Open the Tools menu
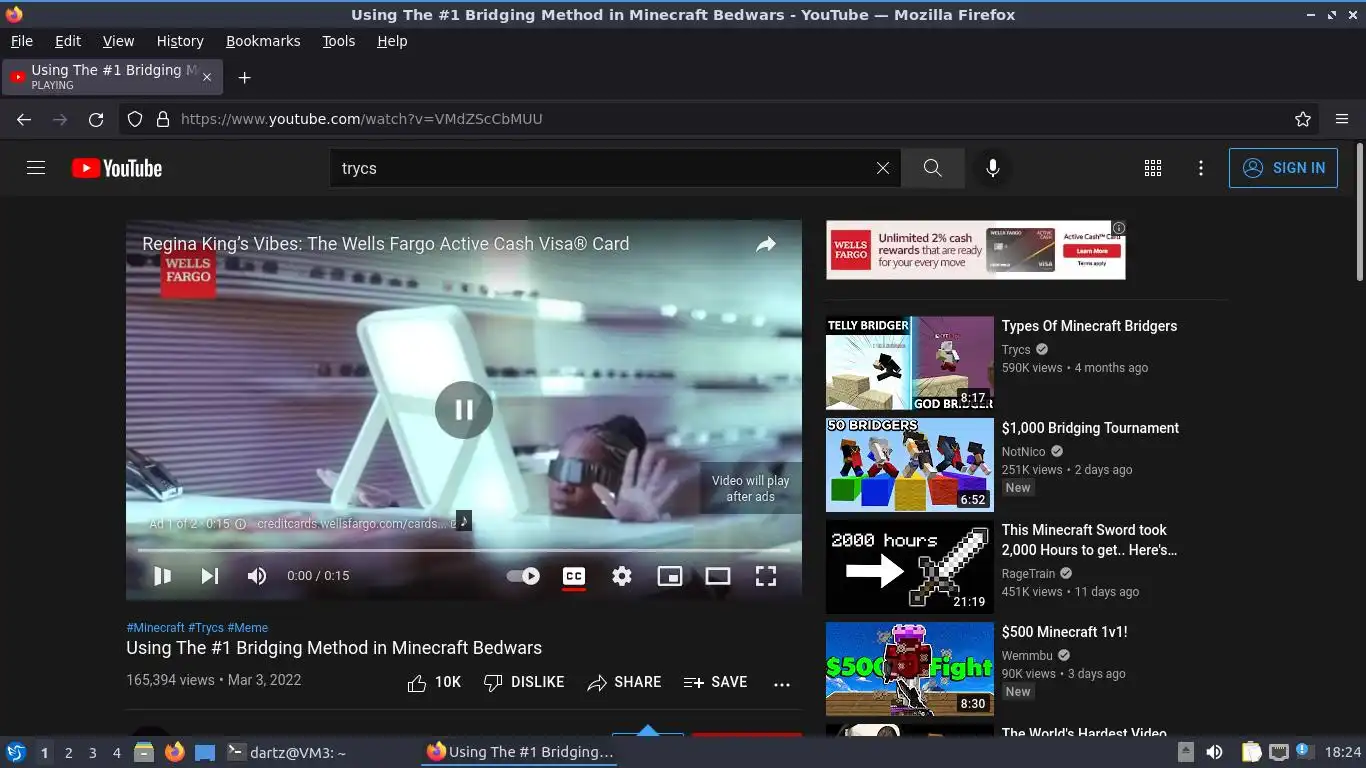 coord(339,41)
